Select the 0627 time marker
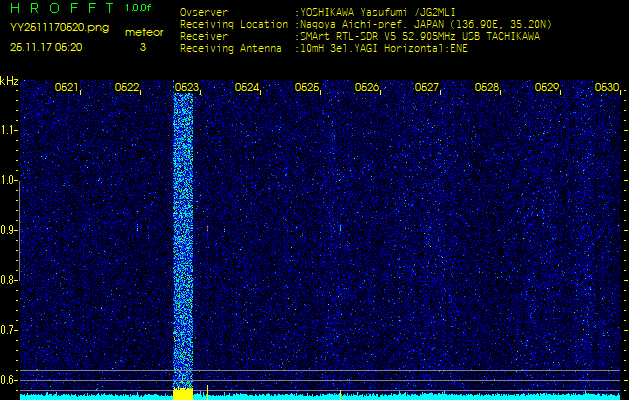629x400 pixels. point(427,88)
